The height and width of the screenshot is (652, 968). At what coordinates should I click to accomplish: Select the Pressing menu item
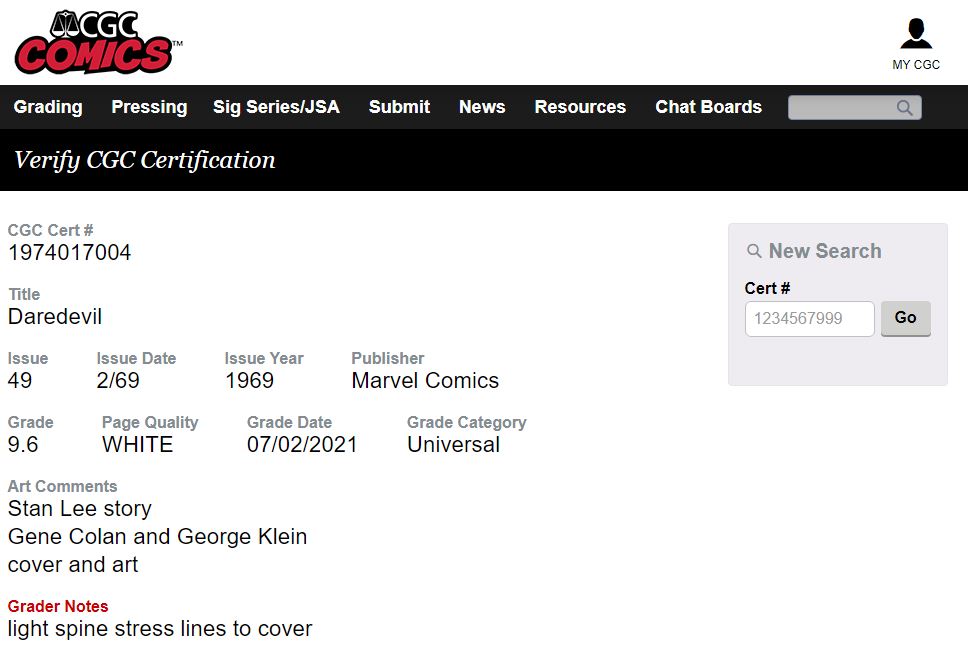[x=149, y=107]
